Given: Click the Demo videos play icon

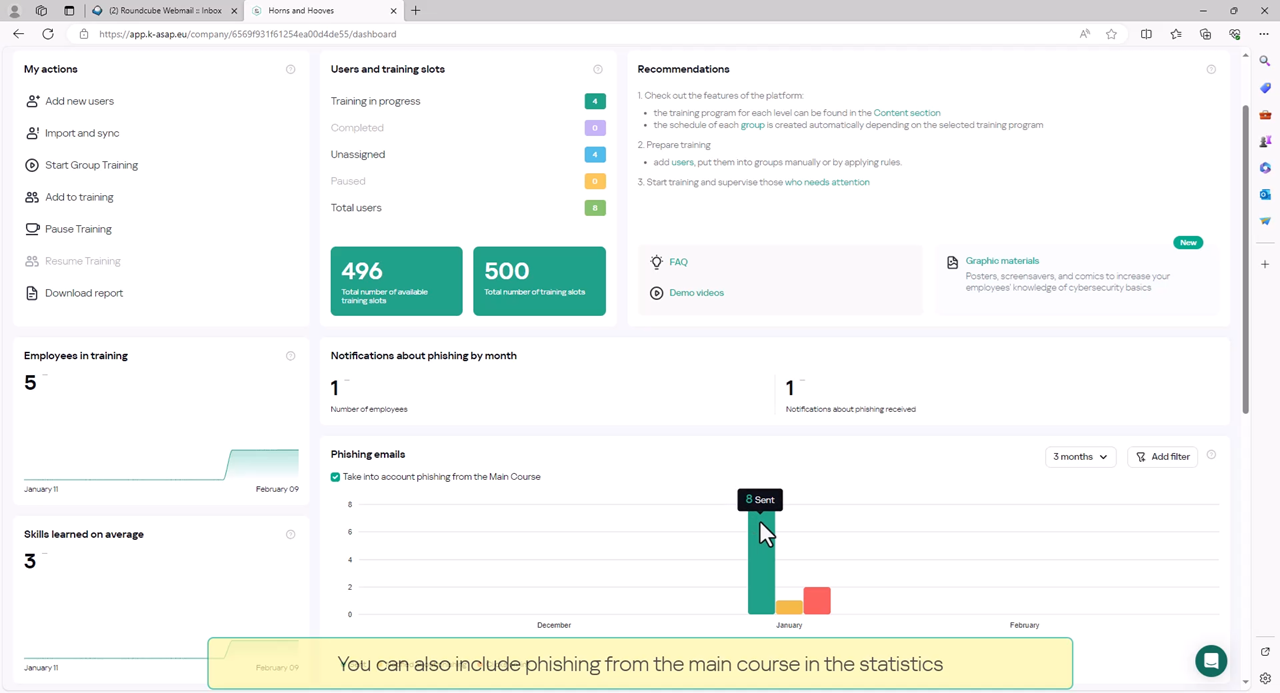Looking at the screenshot, I should point(657,293).
